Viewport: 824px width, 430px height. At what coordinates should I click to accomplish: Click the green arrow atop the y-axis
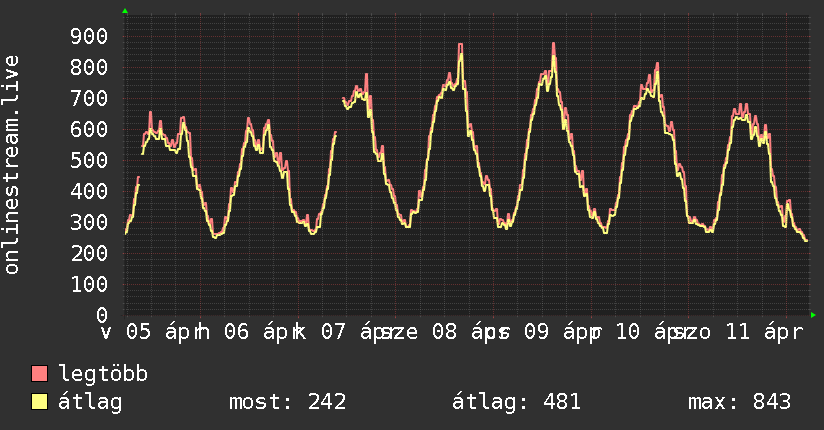click(125, 11)
